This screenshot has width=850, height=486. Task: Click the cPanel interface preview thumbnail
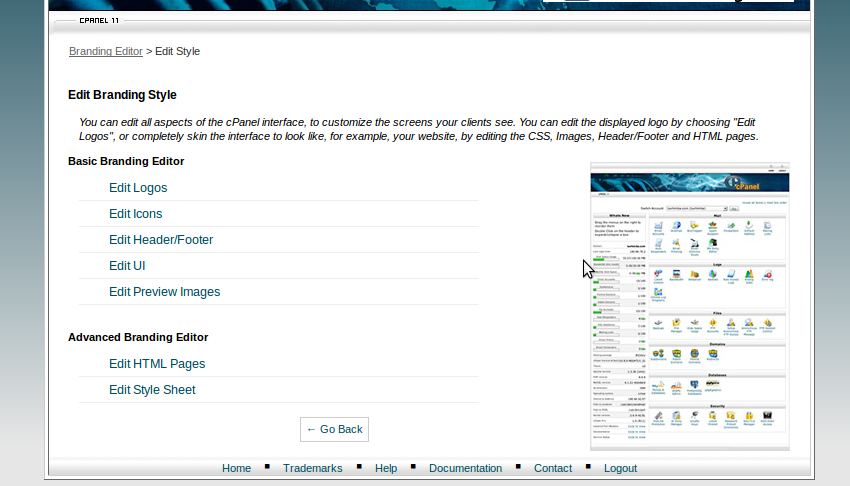pos(689,306)
